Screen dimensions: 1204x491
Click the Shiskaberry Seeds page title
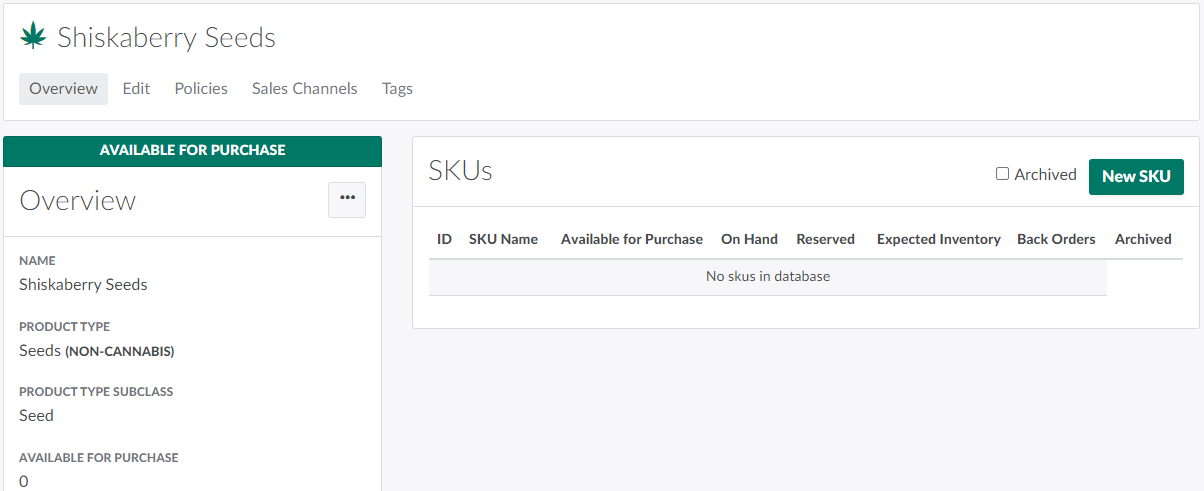click(166, 38)
